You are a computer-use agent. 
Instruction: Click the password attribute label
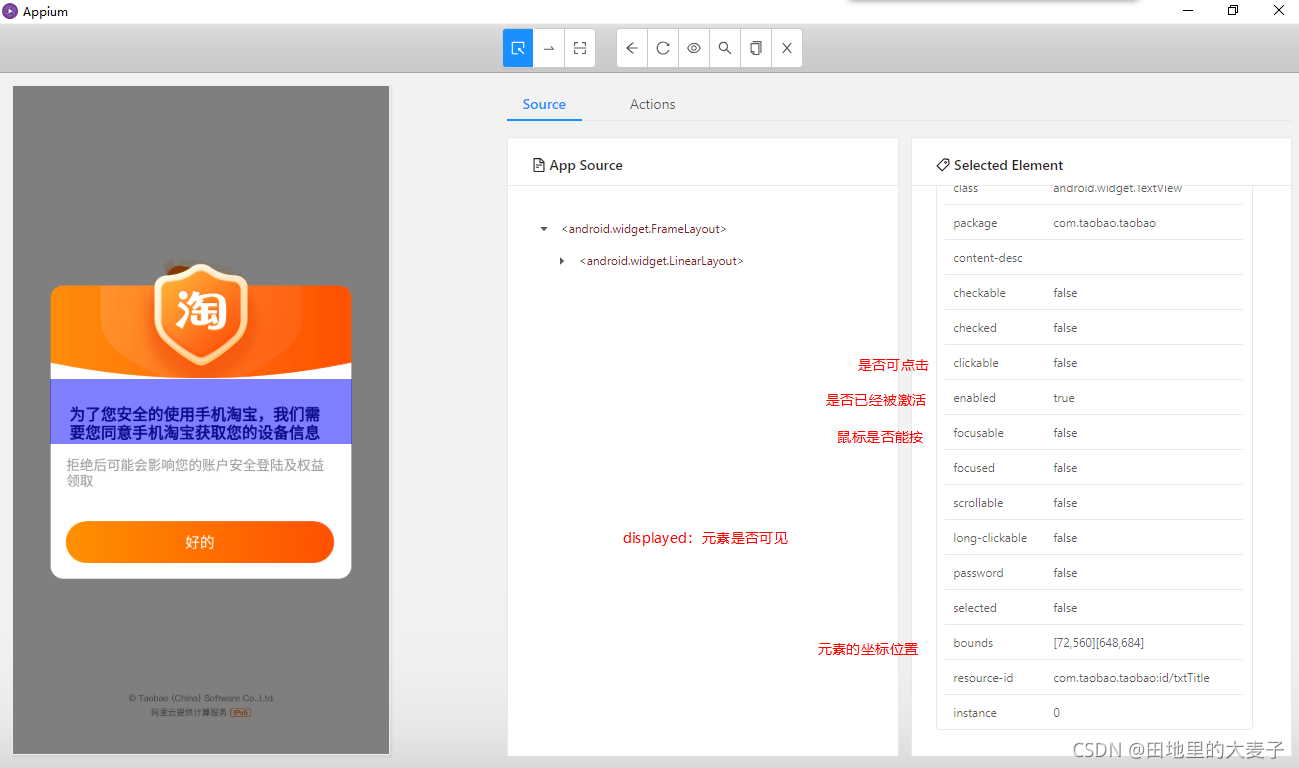(x=978, y=573)
